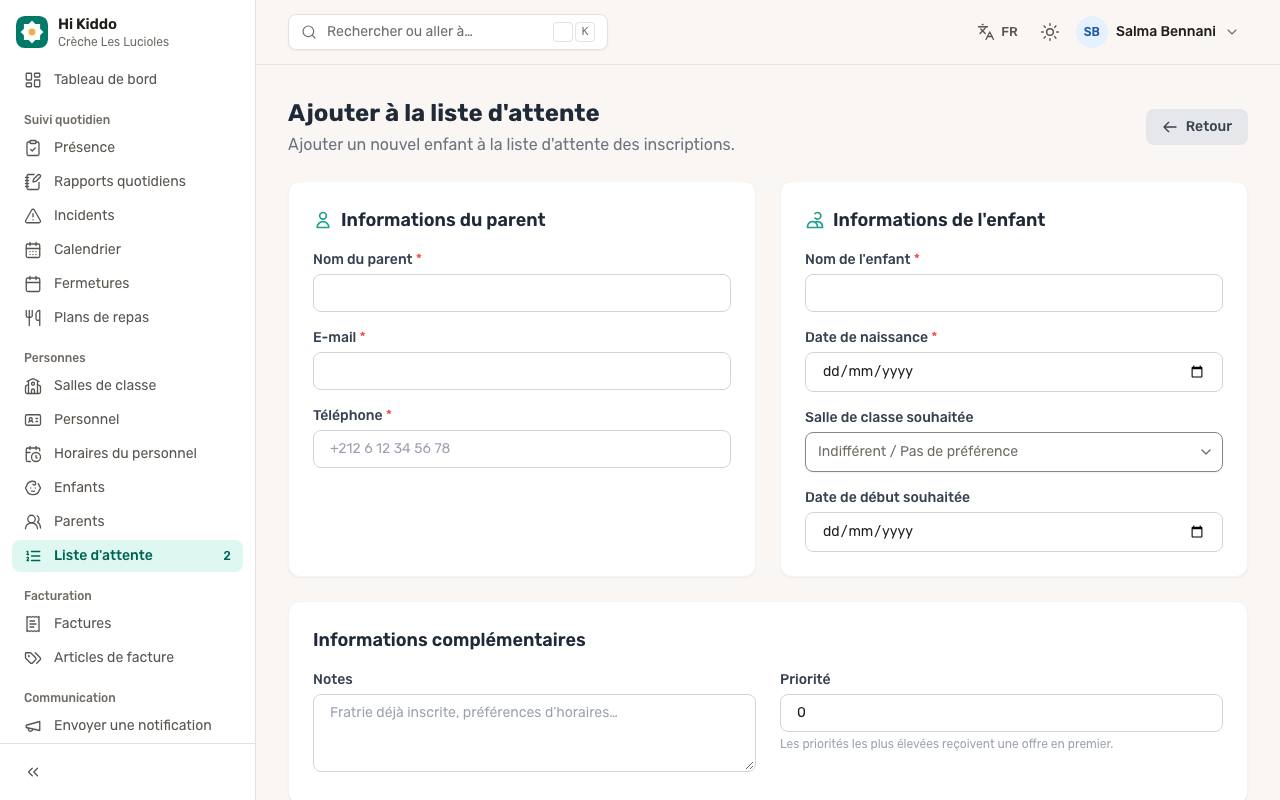Open Parents page
The width and height of the screenshot is (1280, 800).
click(127, 522)
